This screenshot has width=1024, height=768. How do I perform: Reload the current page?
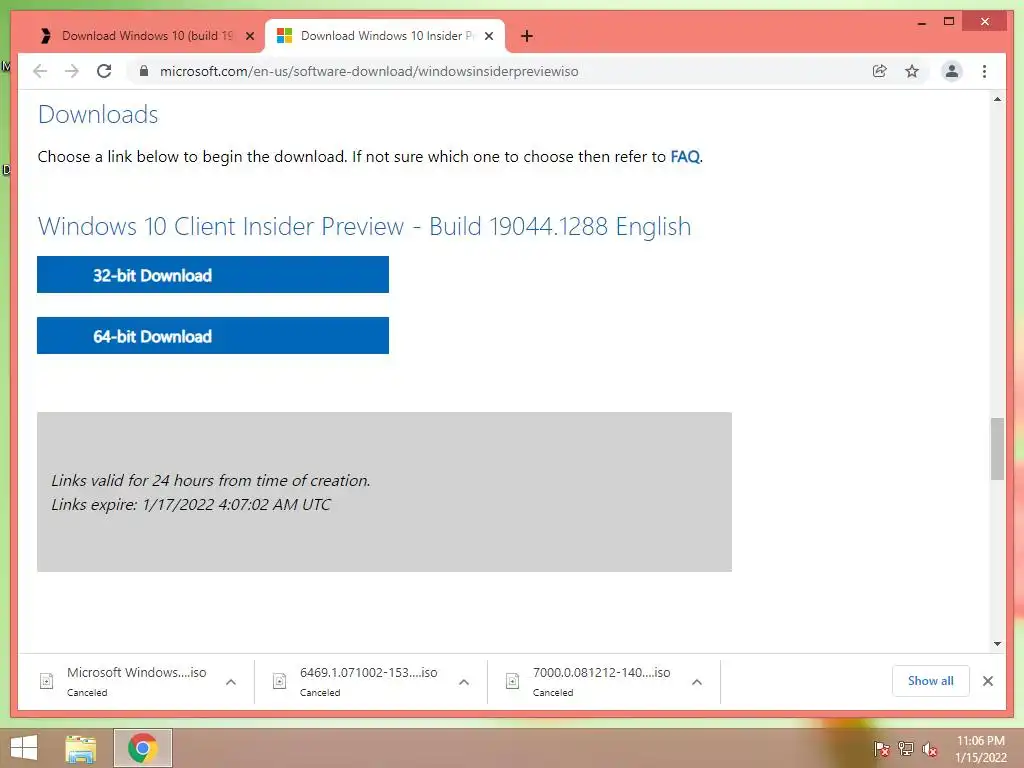click(104, 71)
